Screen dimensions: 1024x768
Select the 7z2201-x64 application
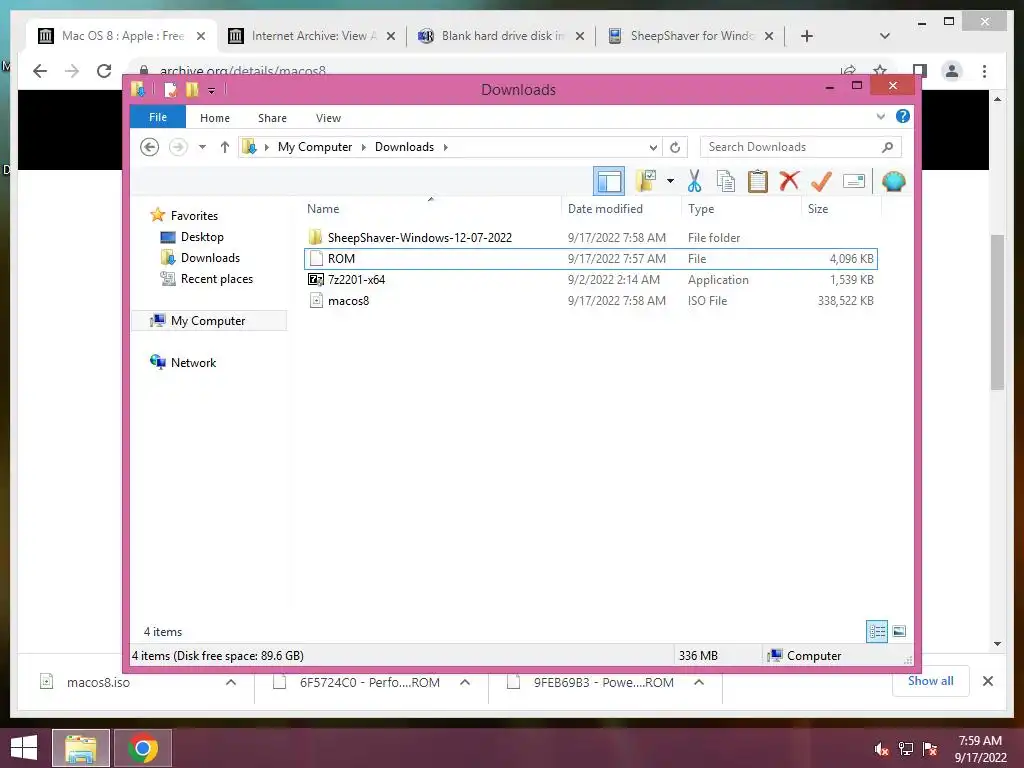357,280
